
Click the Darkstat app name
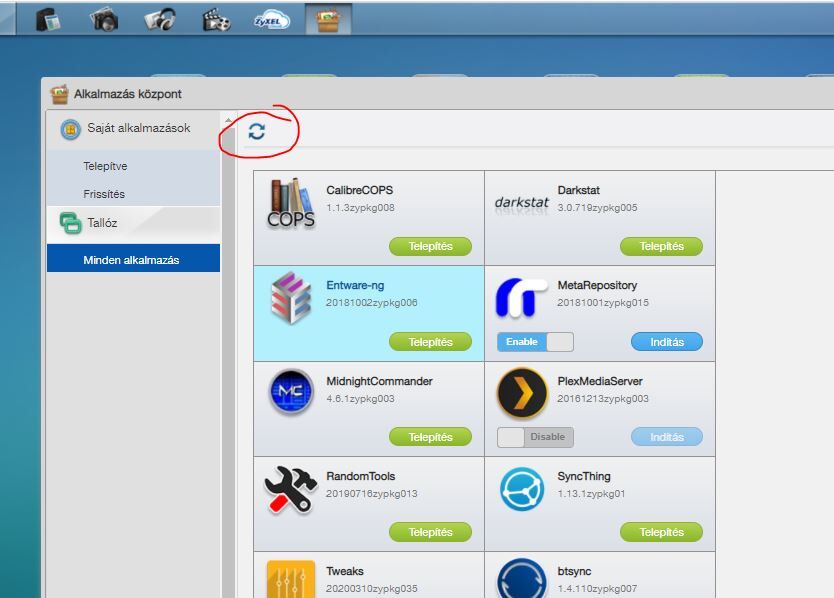click(x=579, y=190)
